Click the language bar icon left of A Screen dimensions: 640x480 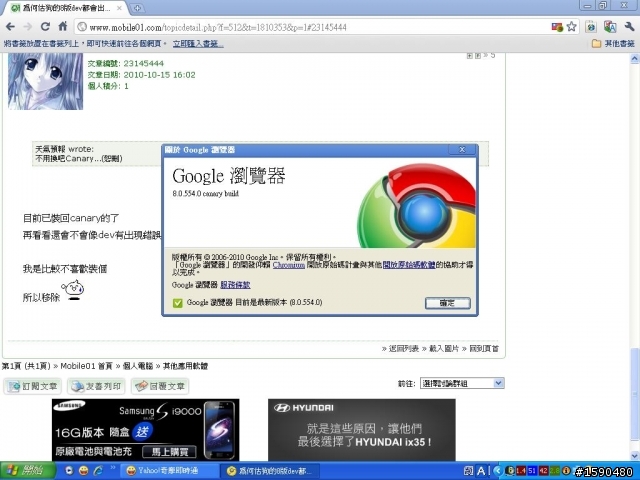coord(469,471)
